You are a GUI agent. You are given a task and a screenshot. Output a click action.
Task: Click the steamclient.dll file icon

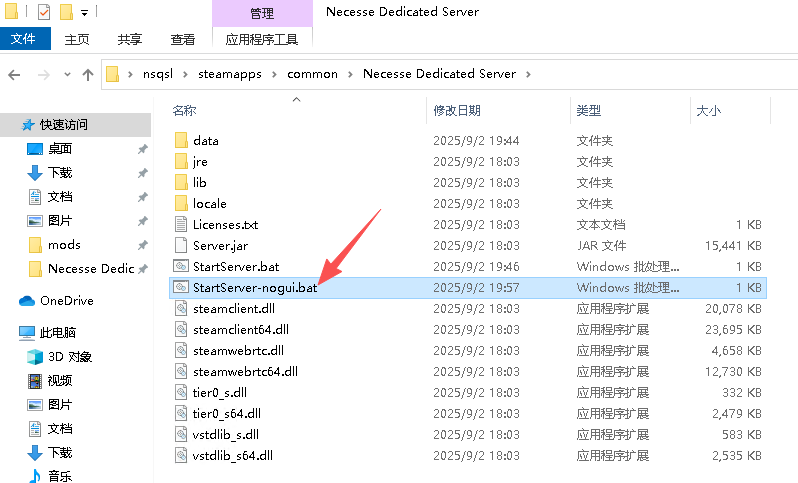pos(181,308)
